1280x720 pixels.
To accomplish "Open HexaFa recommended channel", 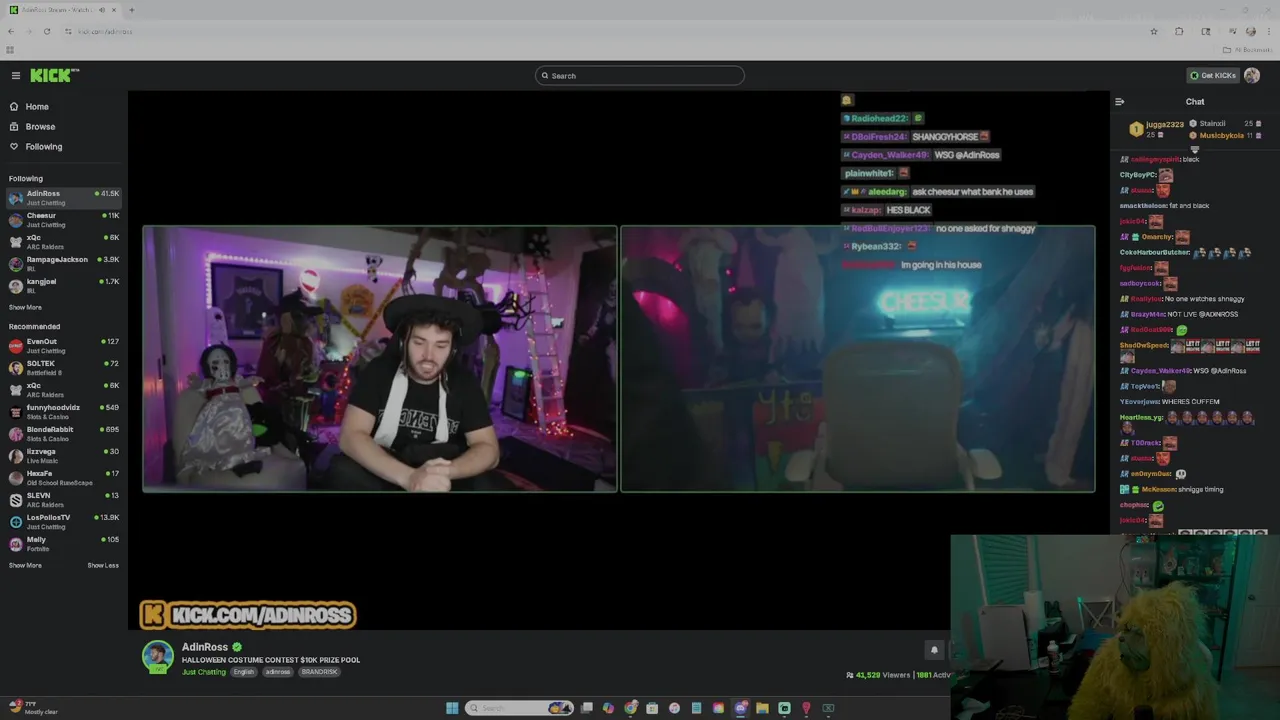I will pyautogui.click(x=64, y=478).
